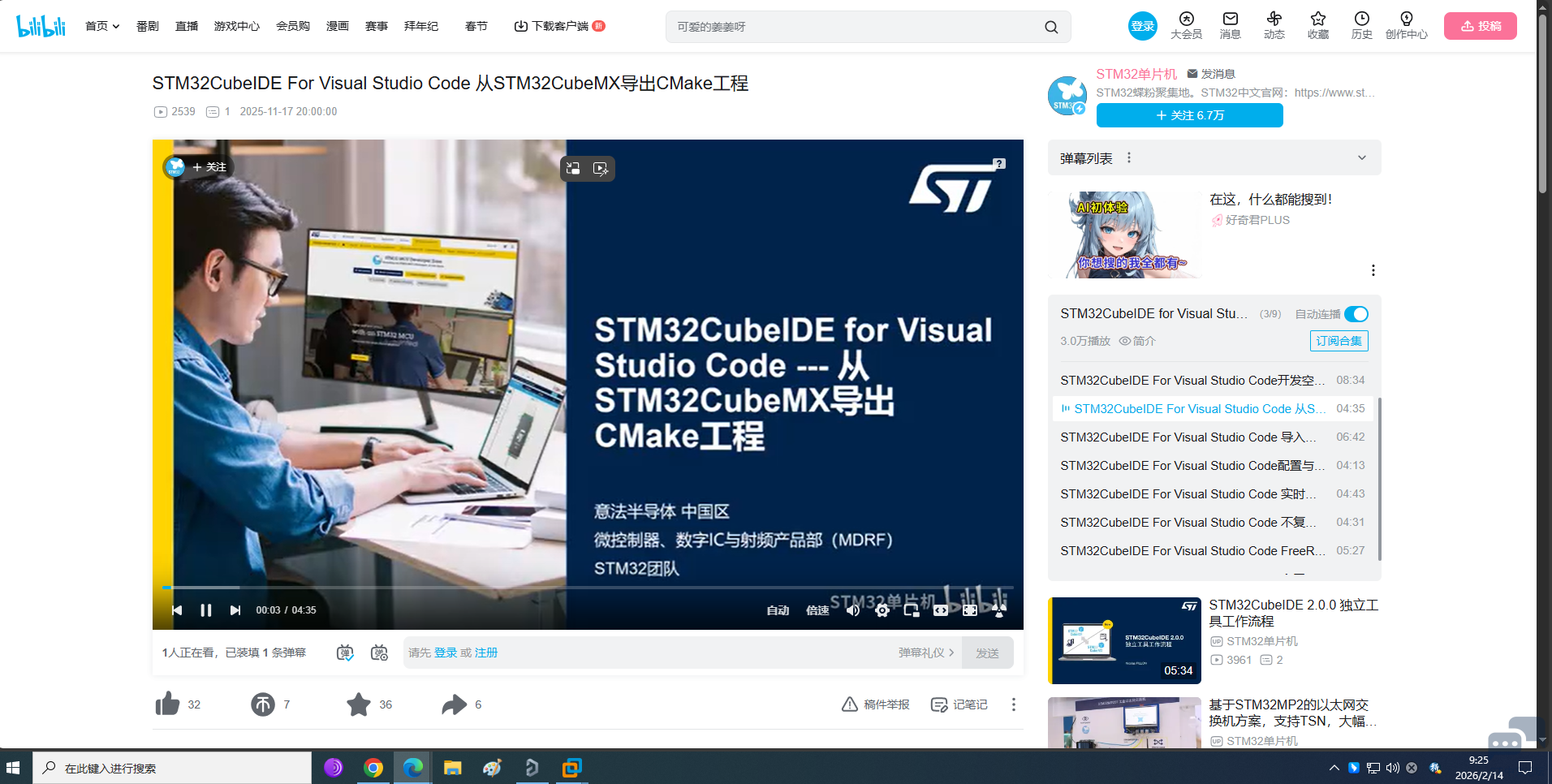Go to previous video in player
This screenshot has height=784, width=1552.
tap(177, 610)
